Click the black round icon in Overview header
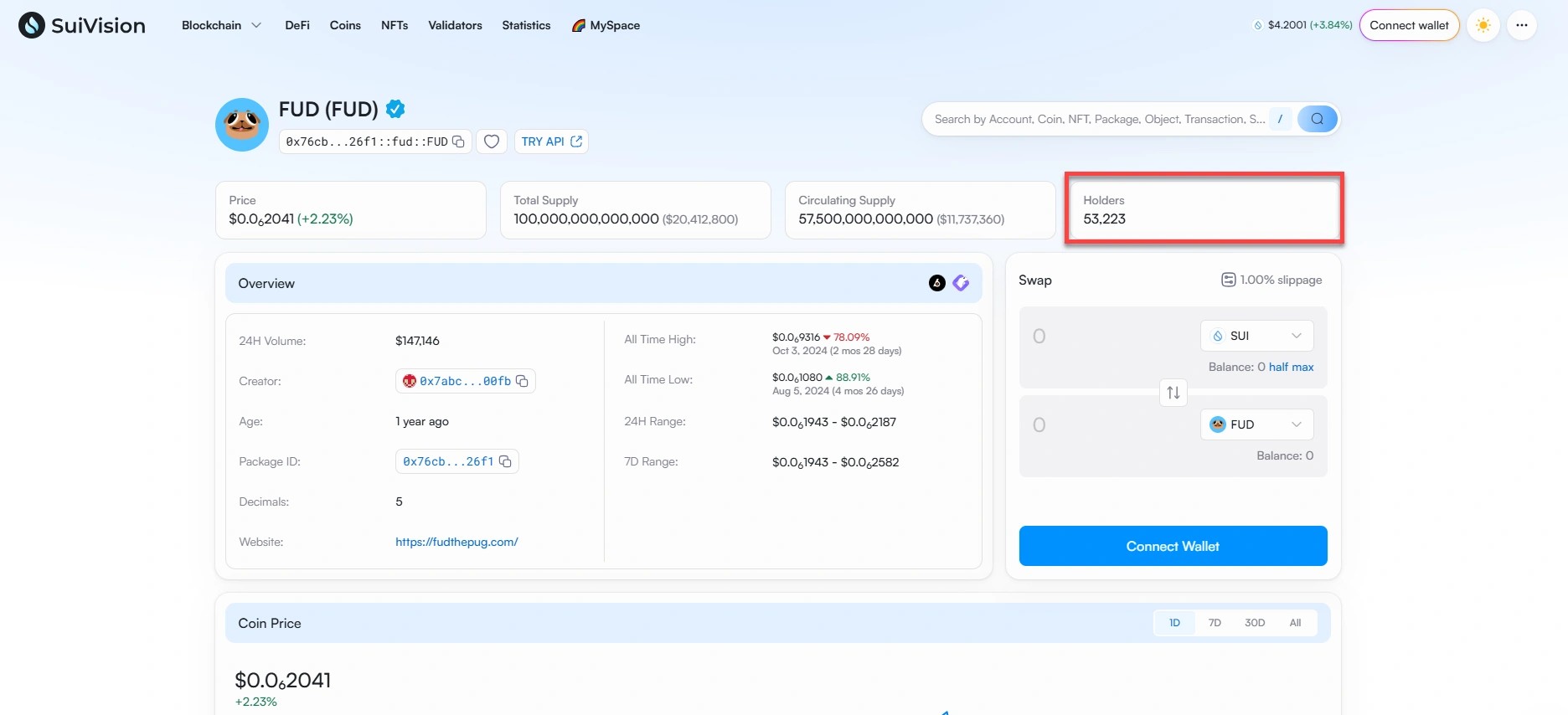The image size is (1568, 715). (937, 283)
